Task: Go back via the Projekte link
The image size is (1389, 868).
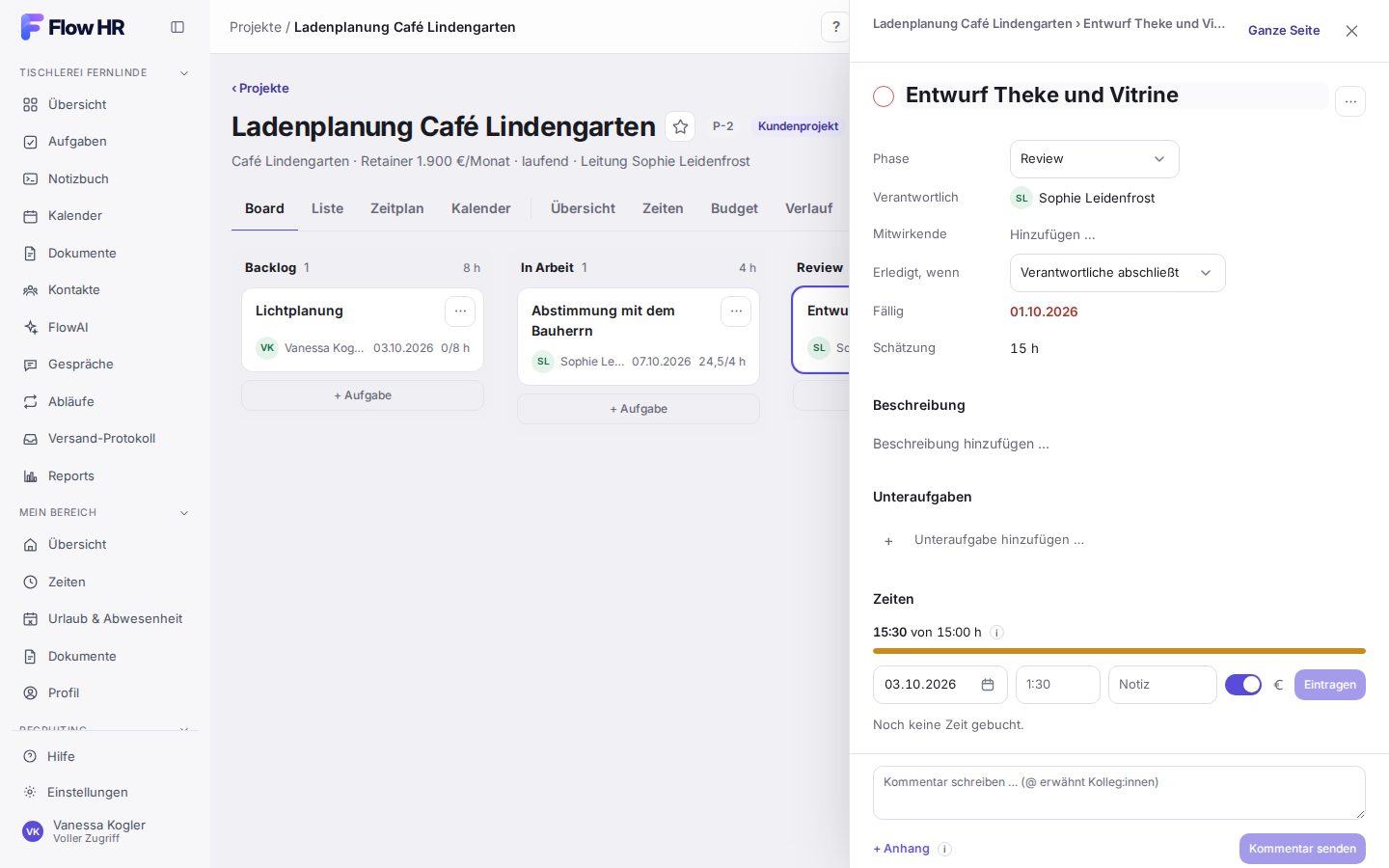Action: coord(260,89)
